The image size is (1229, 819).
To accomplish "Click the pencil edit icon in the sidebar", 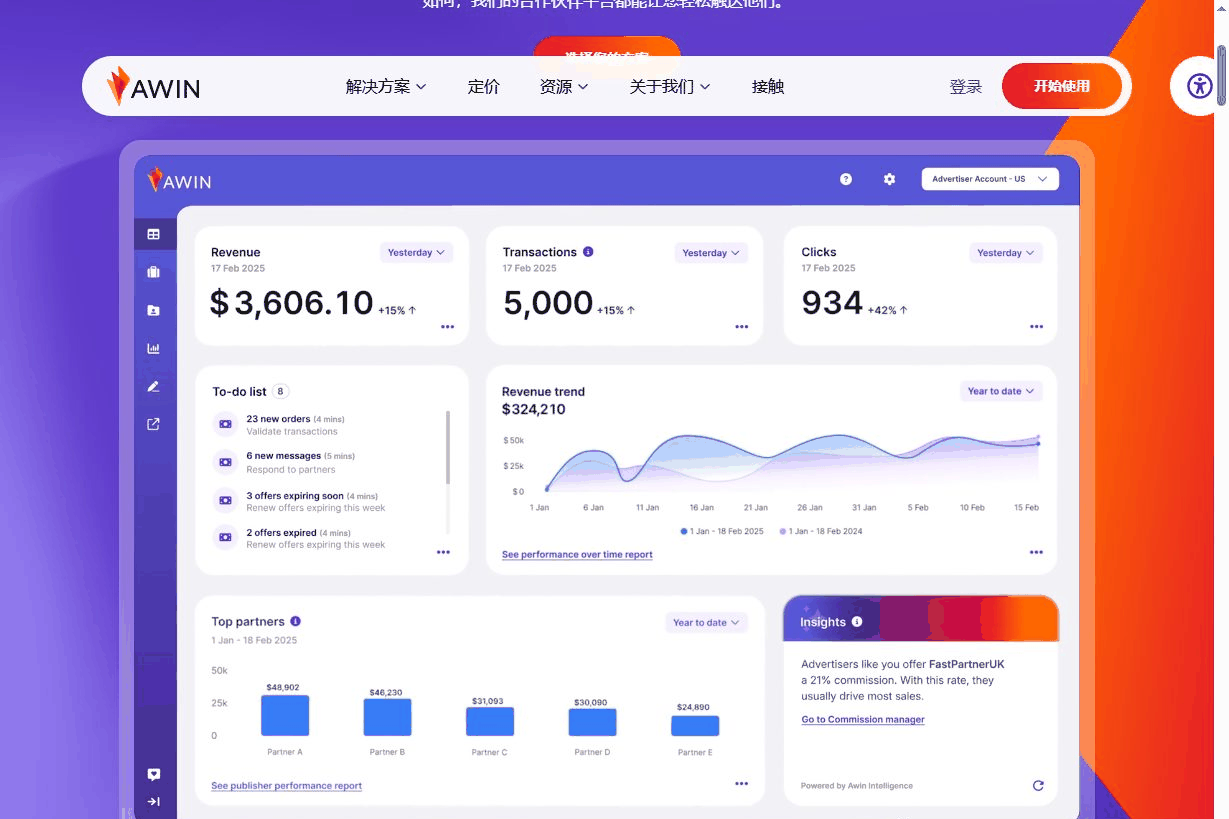I will [x=154, y=386].
